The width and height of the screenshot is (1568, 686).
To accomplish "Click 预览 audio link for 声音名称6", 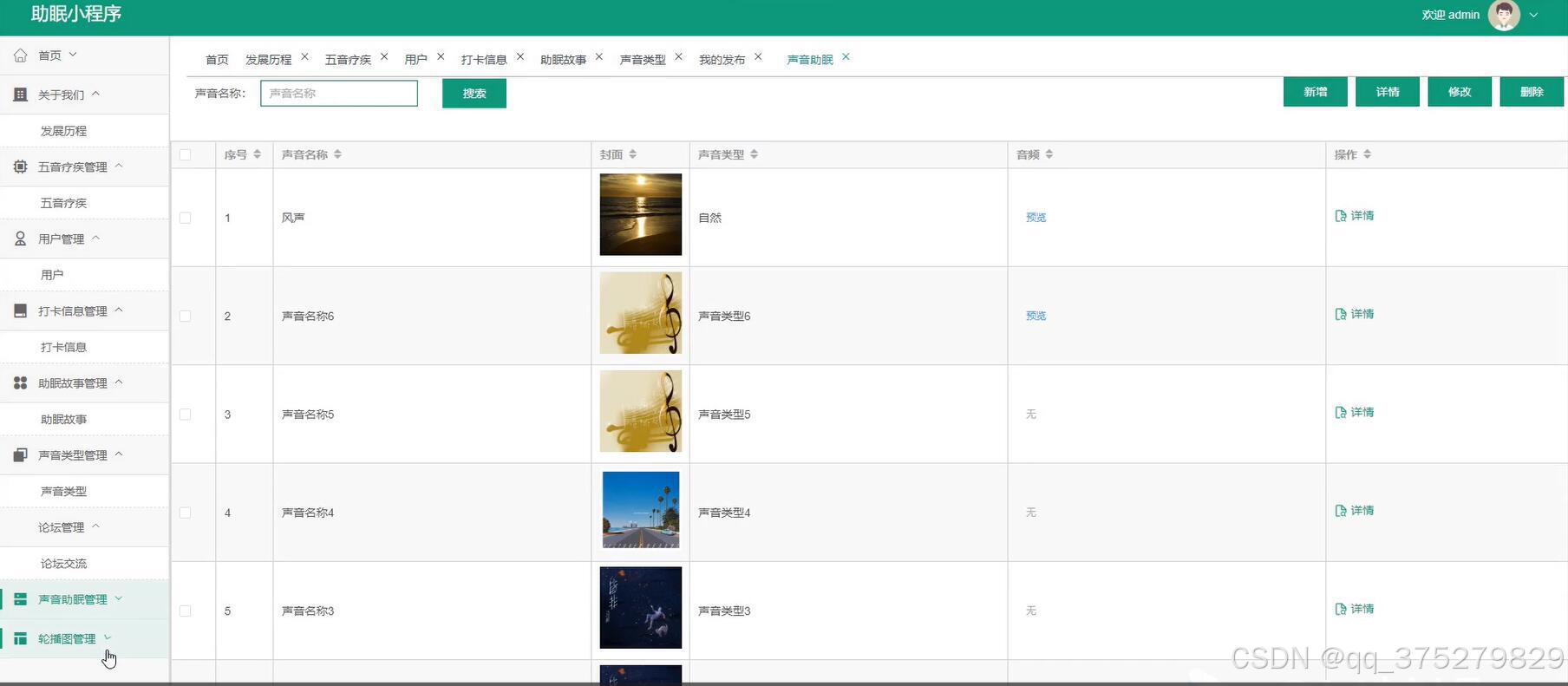I will (1036, 316).
